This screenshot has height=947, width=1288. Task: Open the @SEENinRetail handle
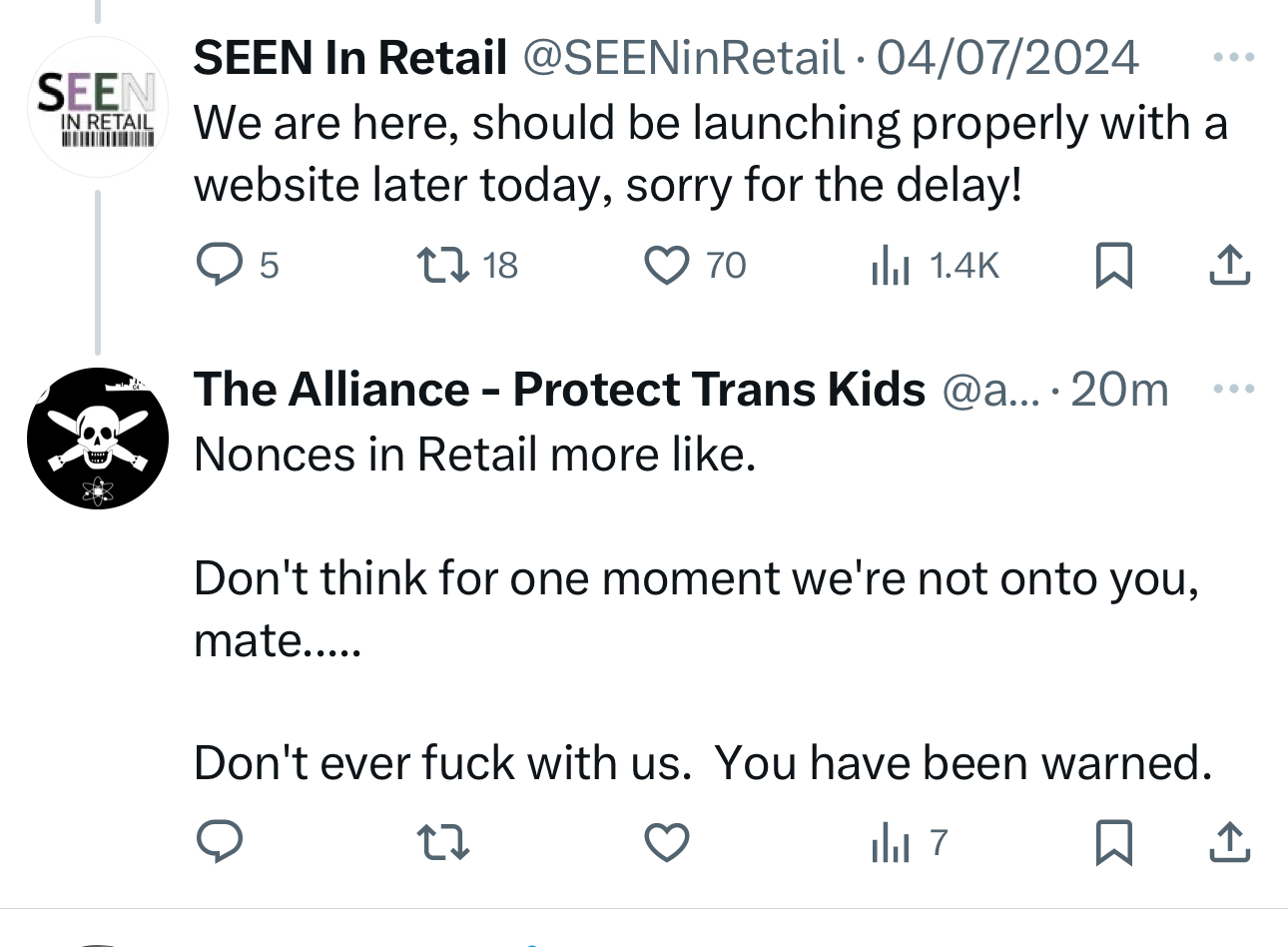pos(683,58)
